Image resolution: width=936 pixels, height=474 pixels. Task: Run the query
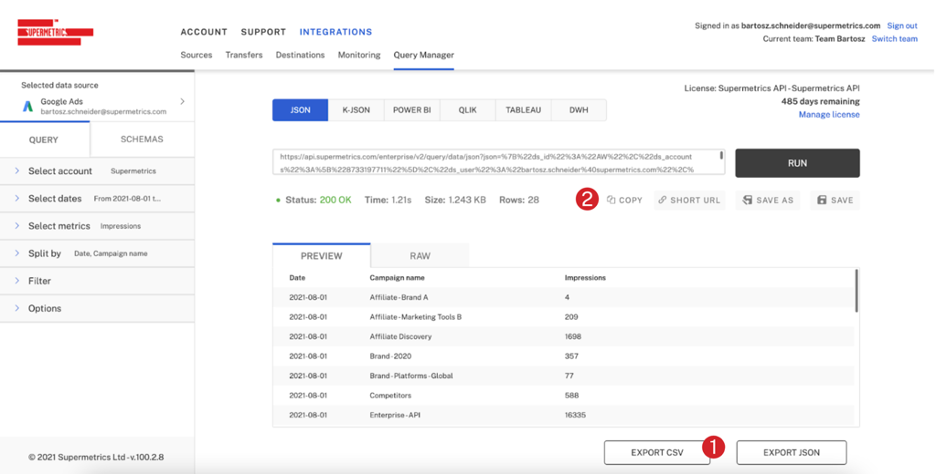pos(797,163)
